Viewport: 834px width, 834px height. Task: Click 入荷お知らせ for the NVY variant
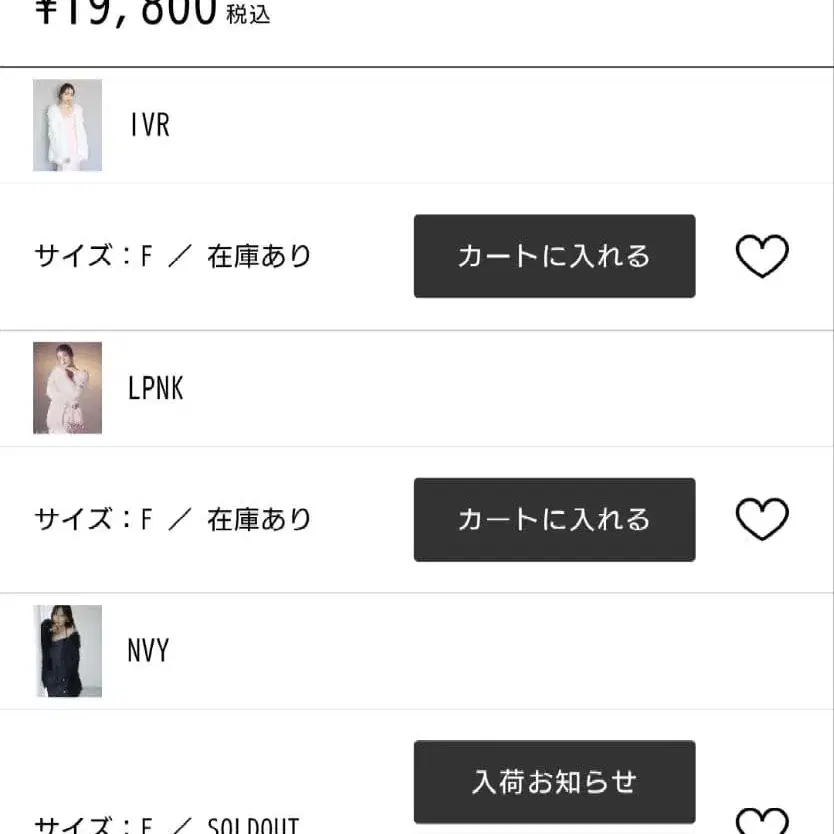click(554, 782)
